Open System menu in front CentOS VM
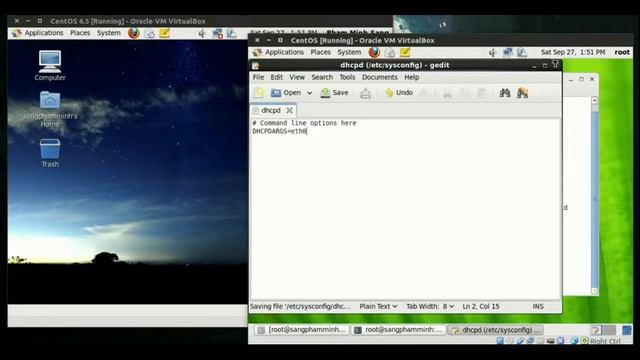 pos(349,52)
